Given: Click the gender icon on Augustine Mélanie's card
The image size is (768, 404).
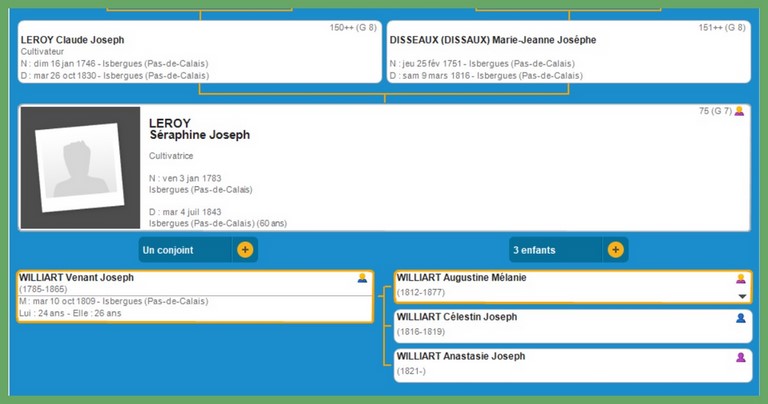Looking at the screenshot, I should point(741,279).
